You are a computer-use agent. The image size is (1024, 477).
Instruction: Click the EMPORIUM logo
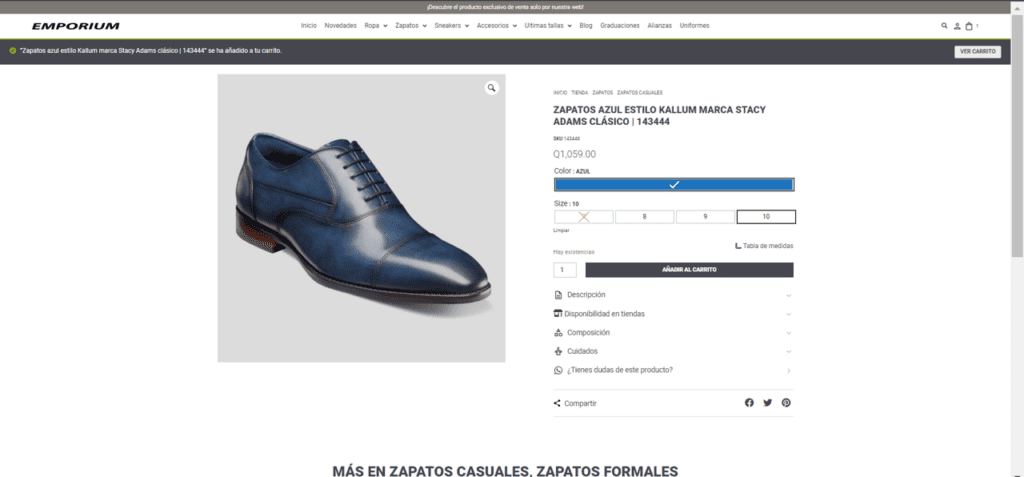76,26
